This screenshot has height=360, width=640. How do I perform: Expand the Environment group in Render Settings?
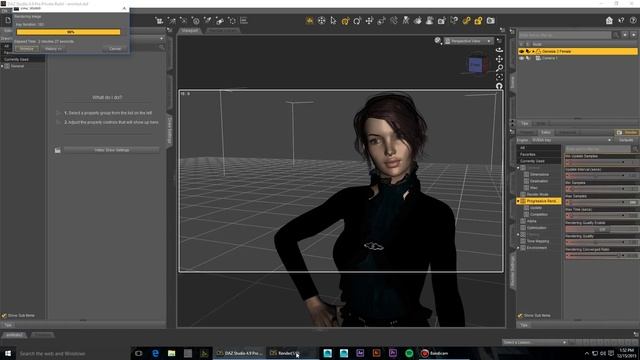pyautogui.click(x=518, y=248)
